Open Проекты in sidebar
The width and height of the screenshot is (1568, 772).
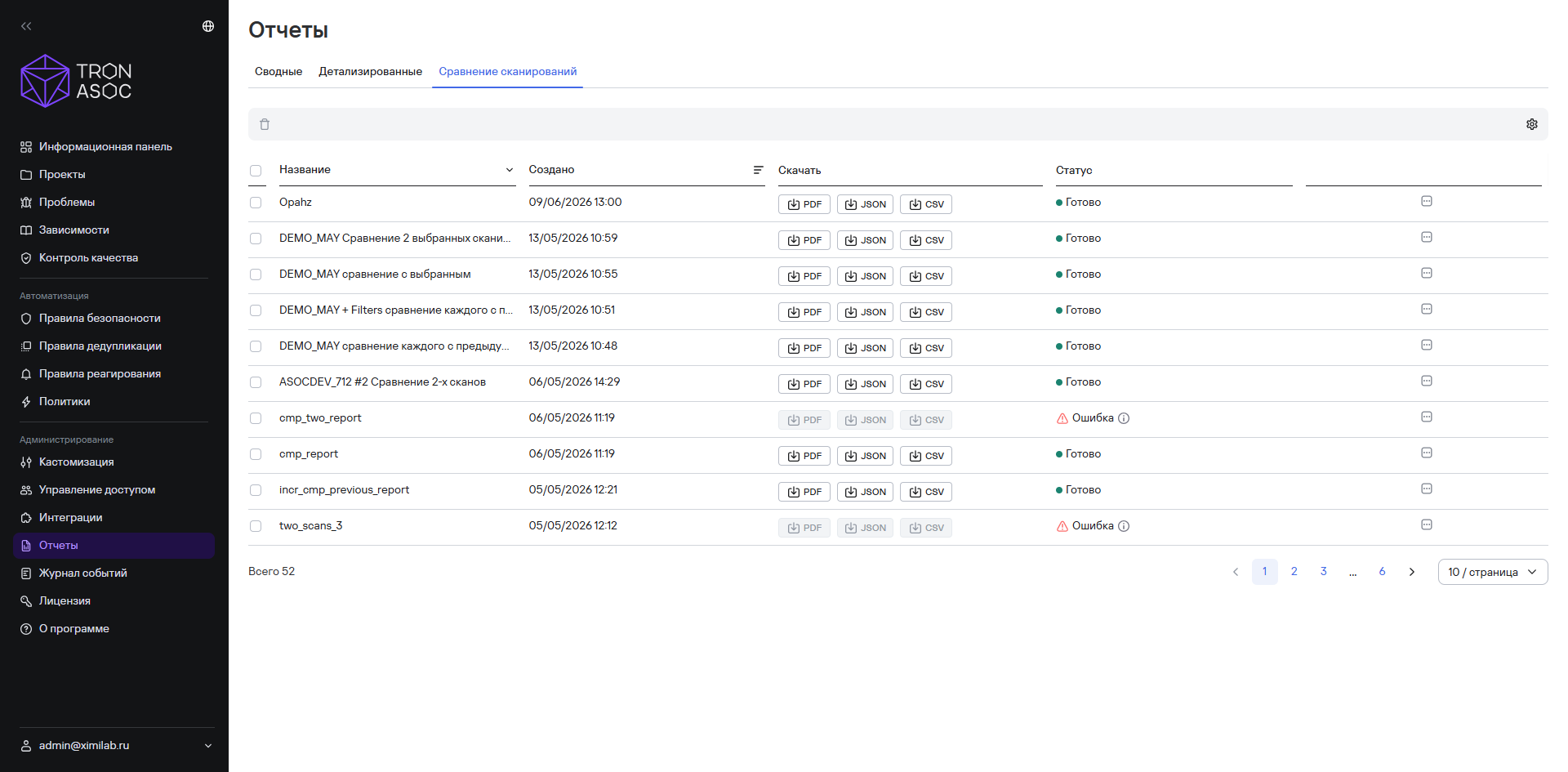114,175
